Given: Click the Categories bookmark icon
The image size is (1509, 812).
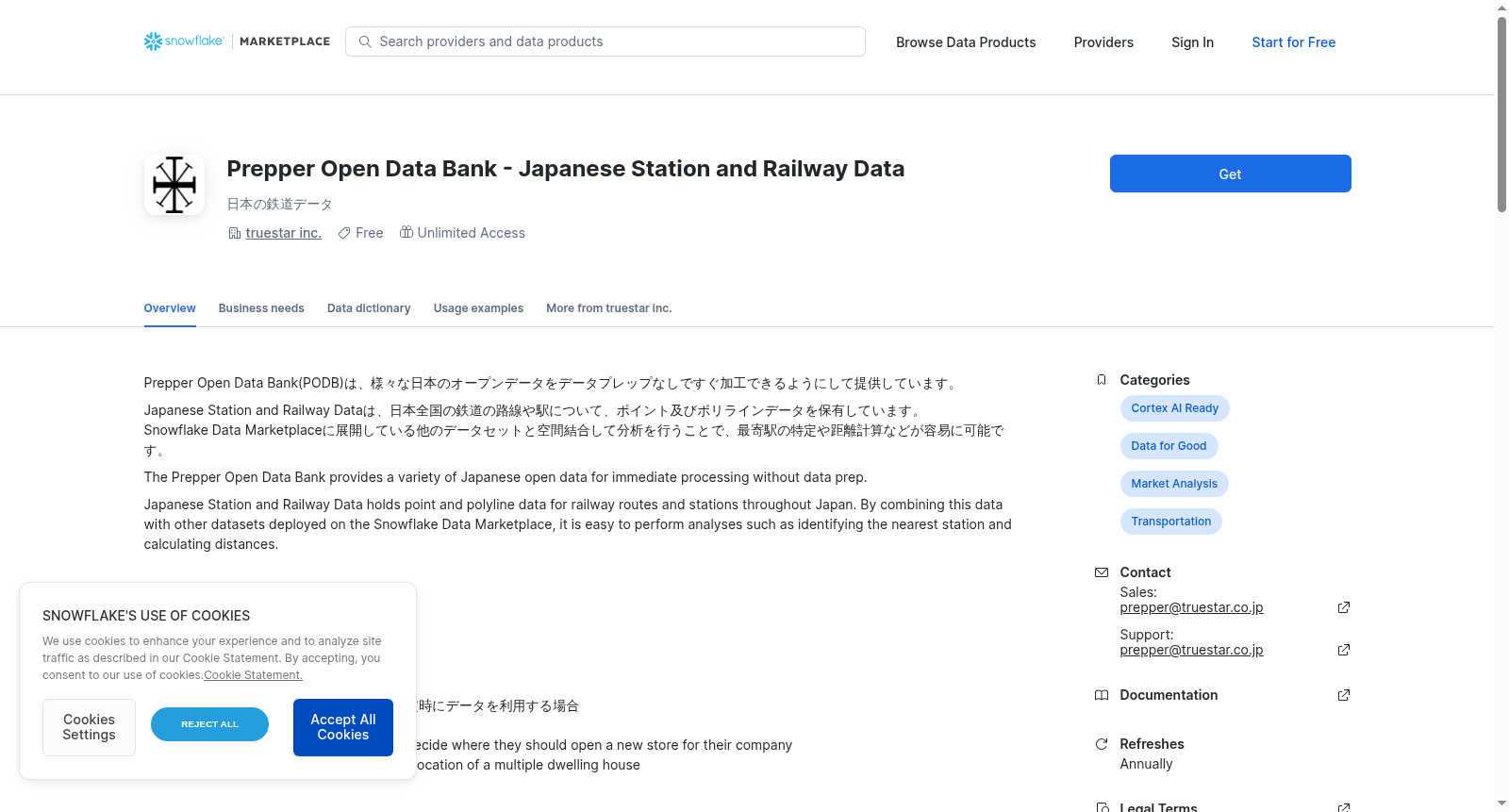Looking at the screenshot, I should pyautogui.click(x=1102, y=380).
